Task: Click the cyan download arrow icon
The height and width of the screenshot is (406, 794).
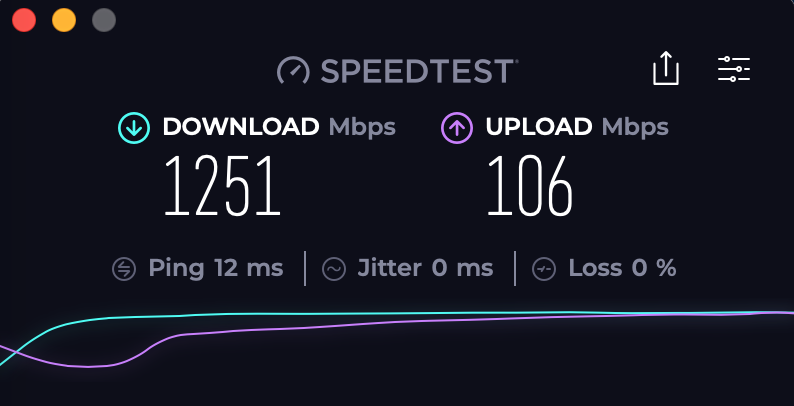Action: click(134, 128)
